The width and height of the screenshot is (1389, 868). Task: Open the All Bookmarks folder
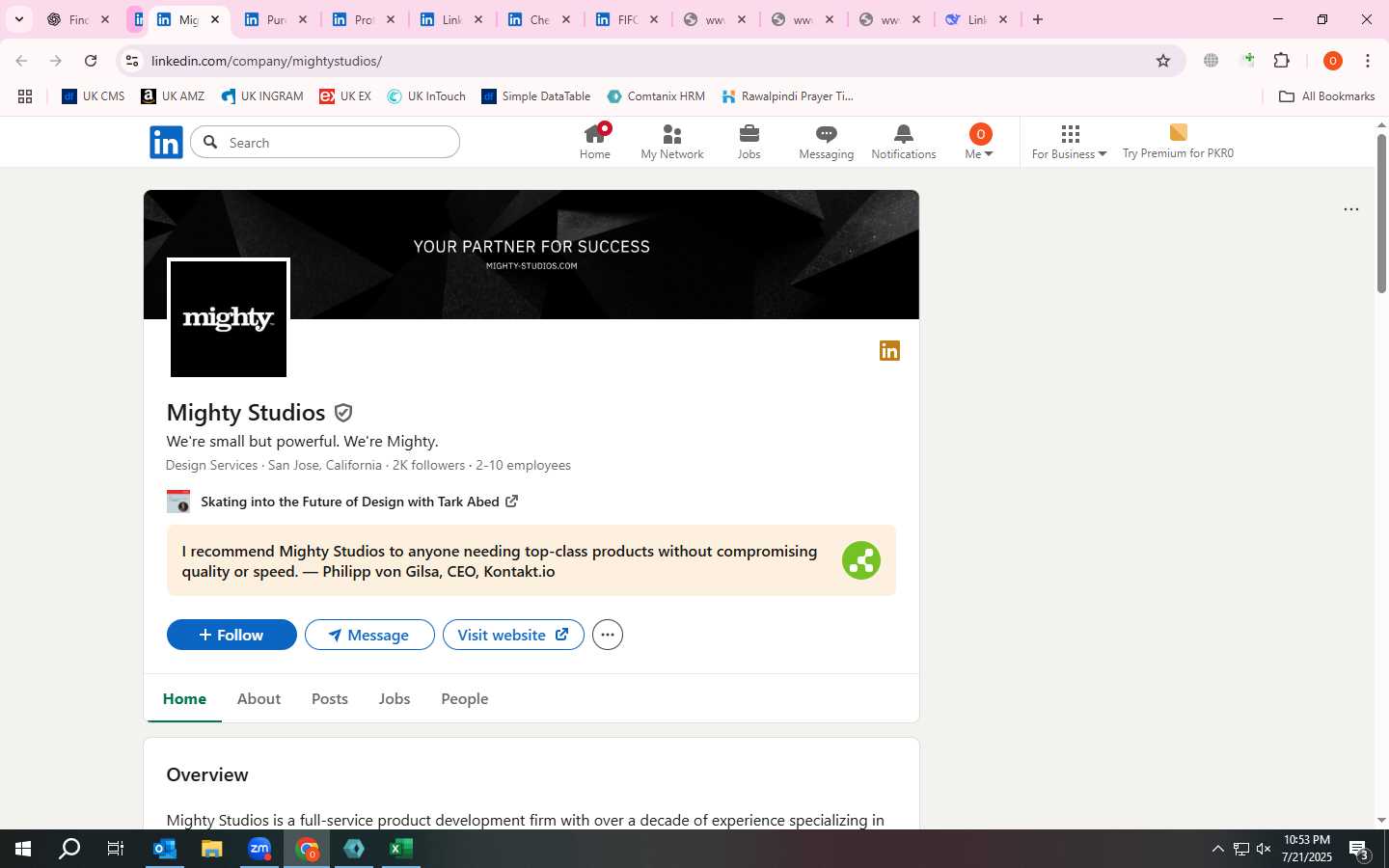click(x=1326, y=96)
